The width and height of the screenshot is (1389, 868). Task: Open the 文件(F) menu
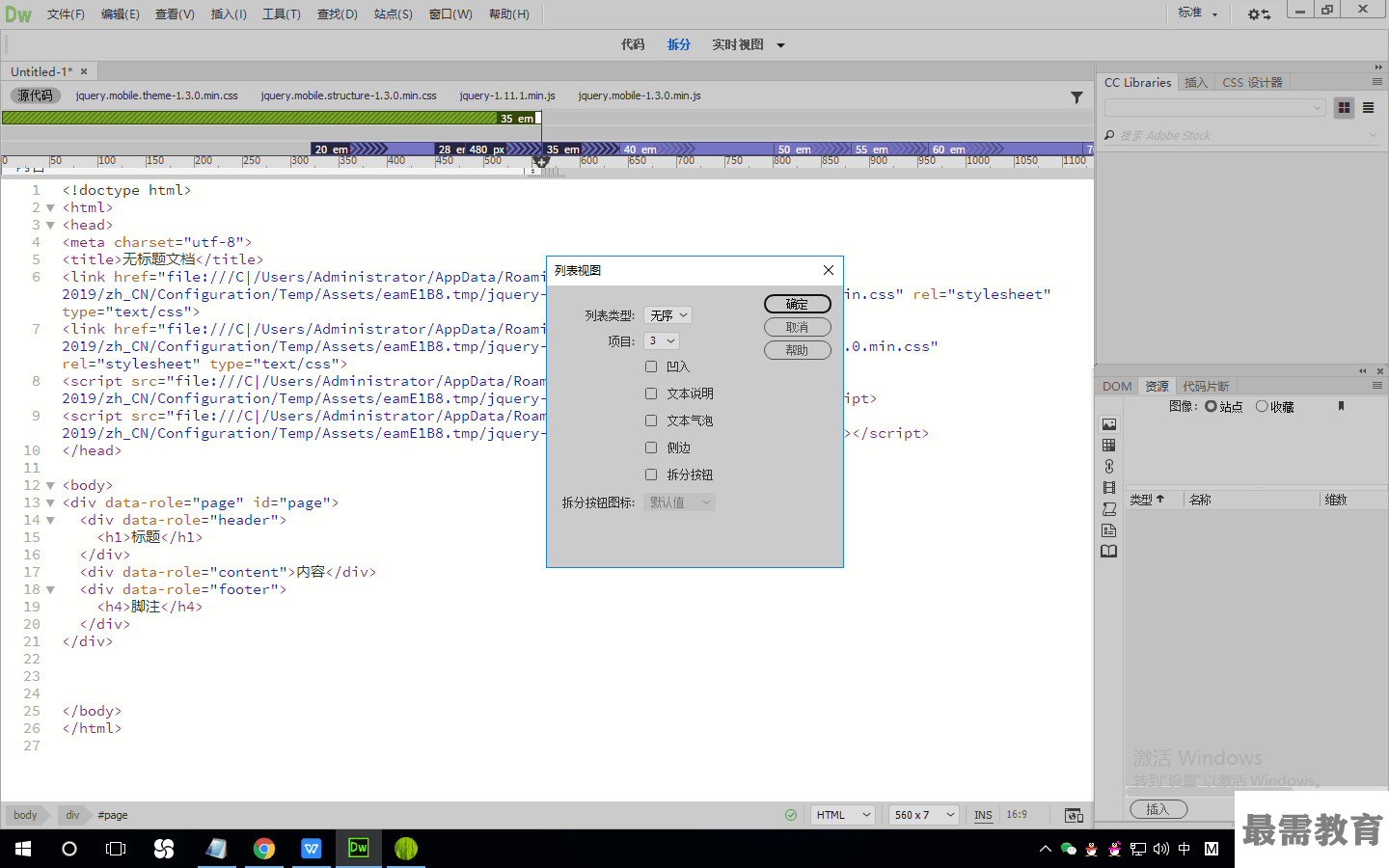[66, 14]
